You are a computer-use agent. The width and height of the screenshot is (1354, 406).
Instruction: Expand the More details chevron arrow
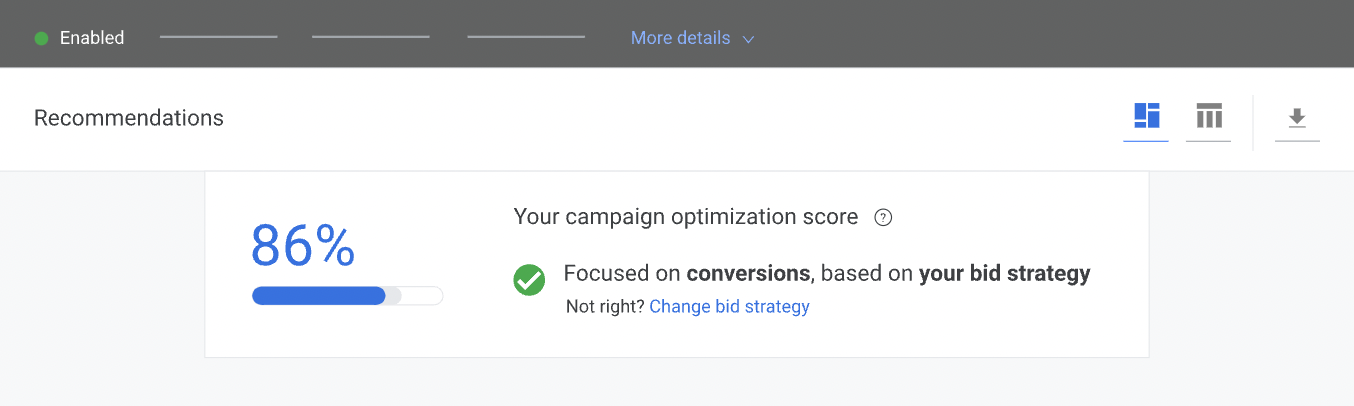coord(748,39)
